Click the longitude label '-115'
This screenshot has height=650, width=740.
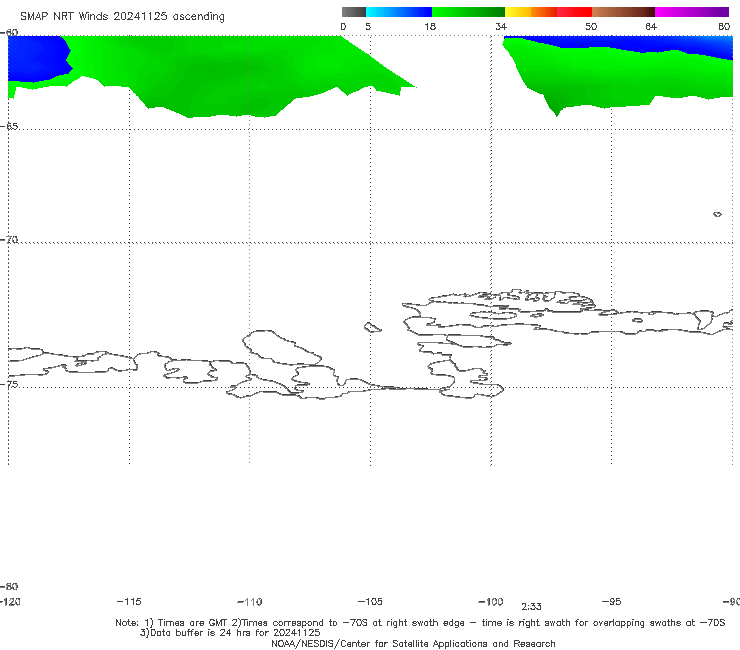pyautogui.click(x=129, y=601)
